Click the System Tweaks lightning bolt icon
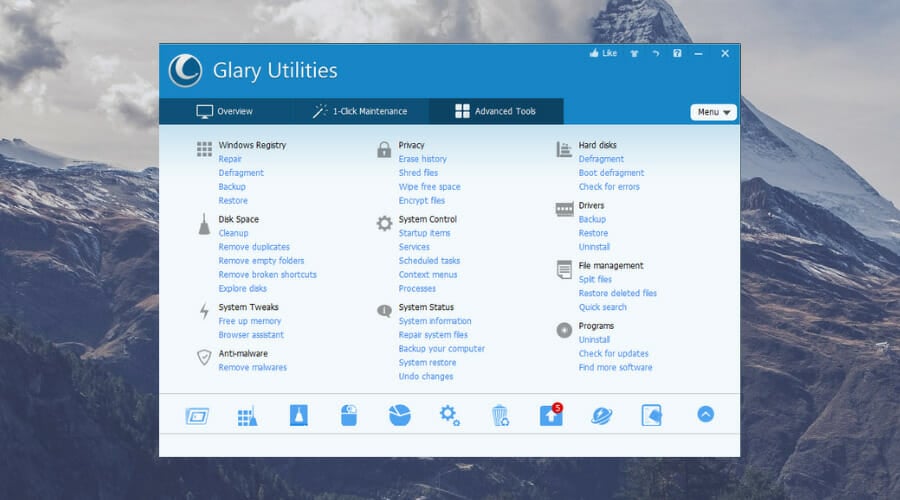Image resolution: width=900 pixels, height=500 pixels. 204,311
